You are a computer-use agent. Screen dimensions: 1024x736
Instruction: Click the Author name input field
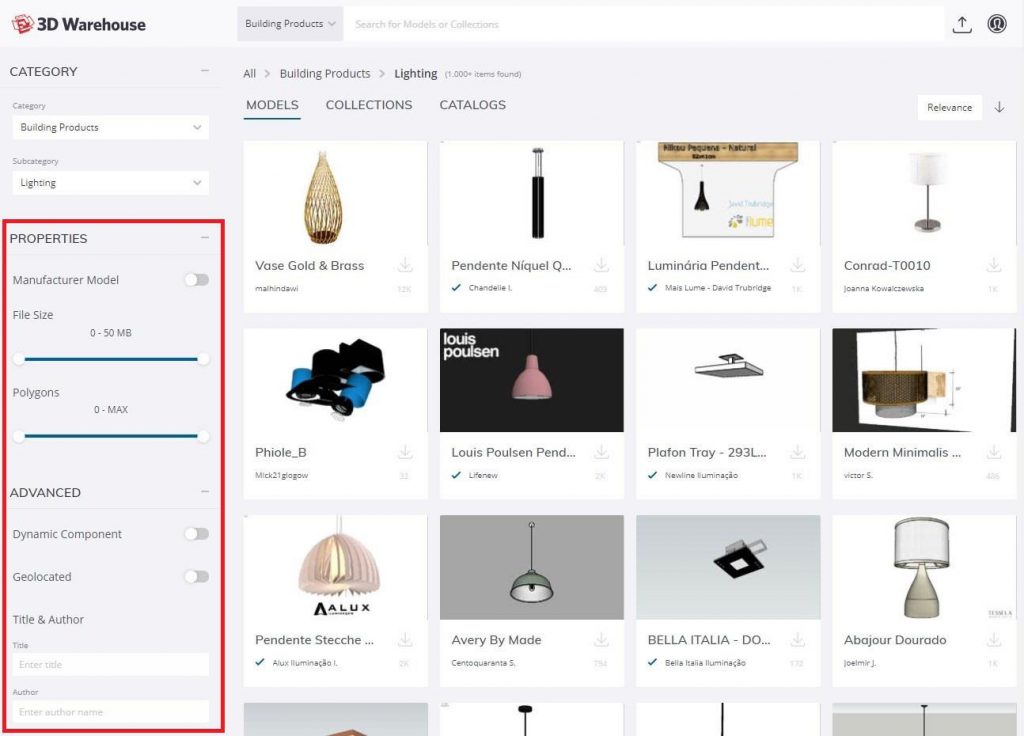110,712
